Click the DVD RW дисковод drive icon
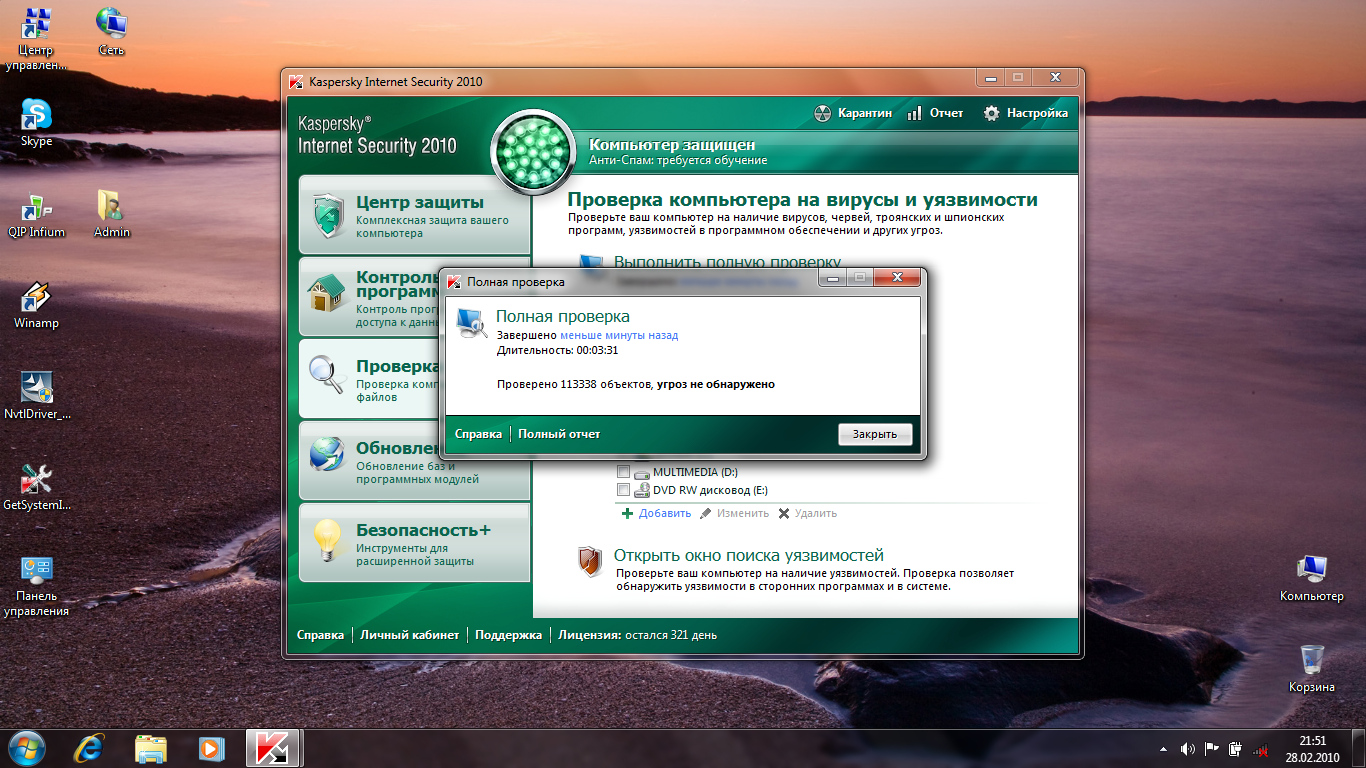This screenshot has height=768, width=1366. point(642,490)
